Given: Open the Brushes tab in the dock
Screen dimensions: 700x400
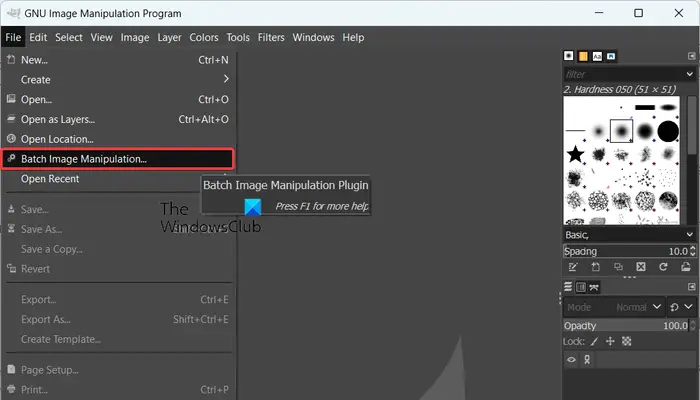Looking at the screenshot, I should (568, 56).
